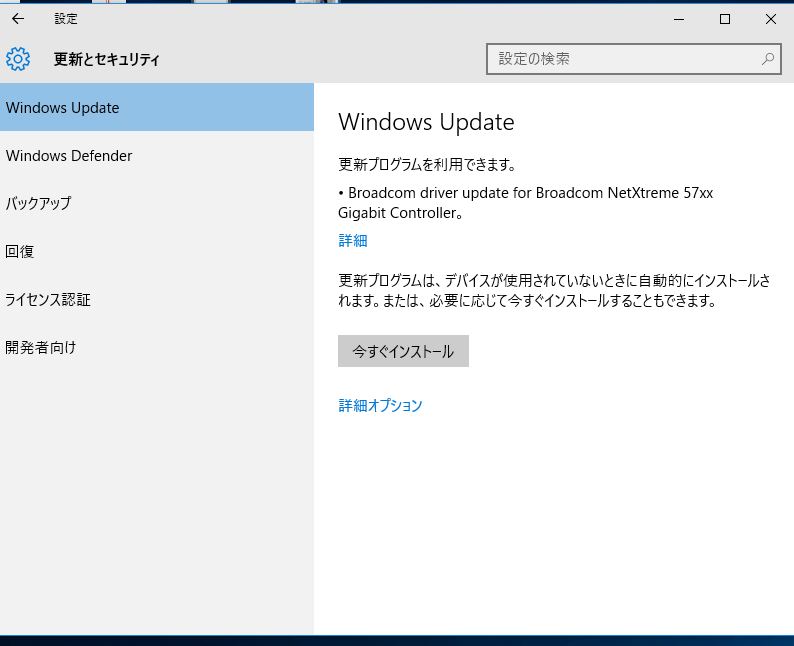Maximize the Settings window

pyautogui.click(x=725, y=19)
